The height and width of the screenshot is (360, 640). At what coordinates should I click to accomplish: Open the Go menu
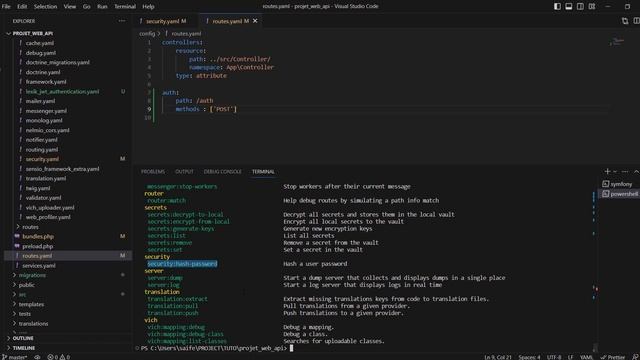coord(87,7)
